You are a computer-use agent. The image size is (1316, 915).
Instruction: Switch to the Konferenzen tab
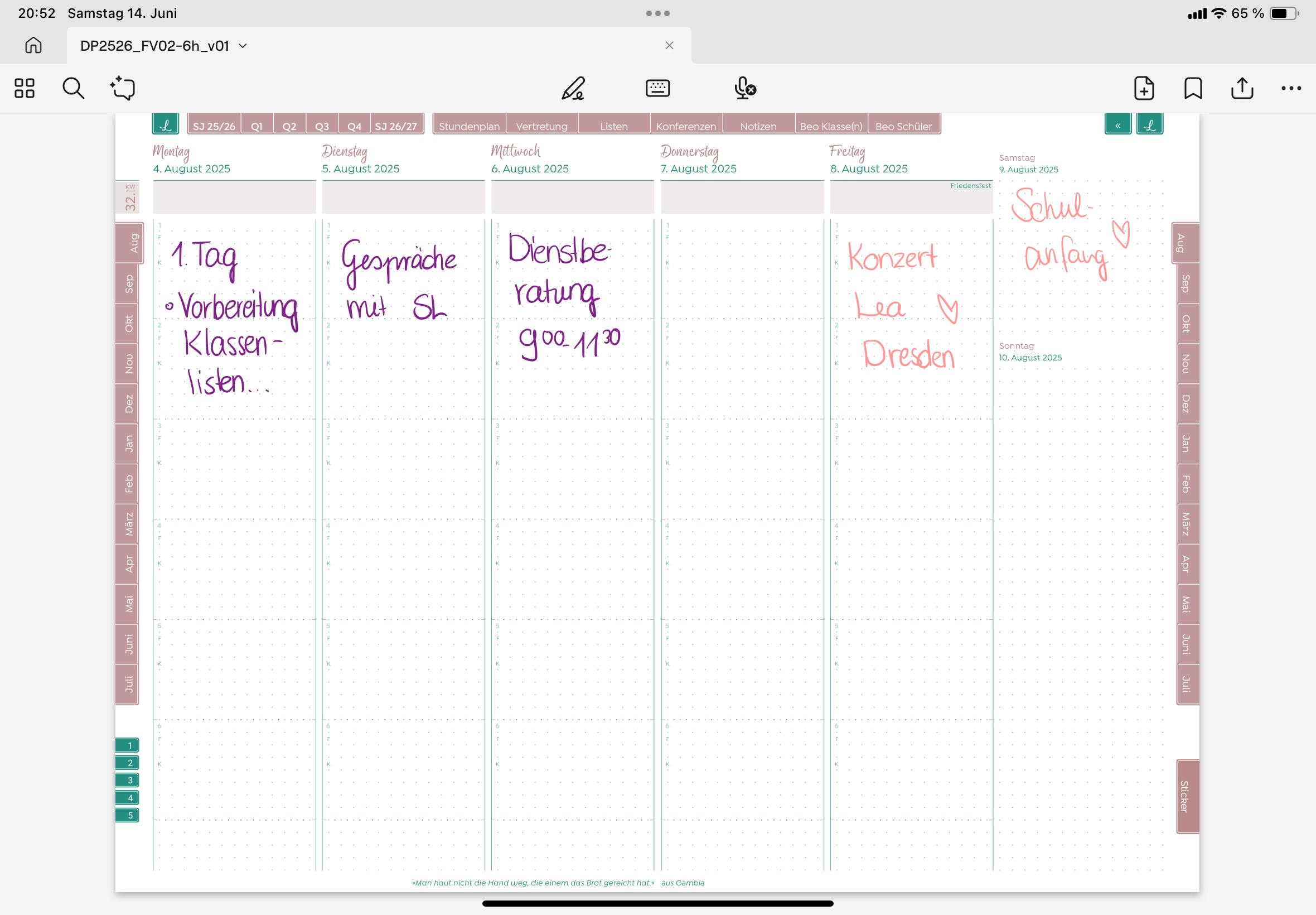686,126
